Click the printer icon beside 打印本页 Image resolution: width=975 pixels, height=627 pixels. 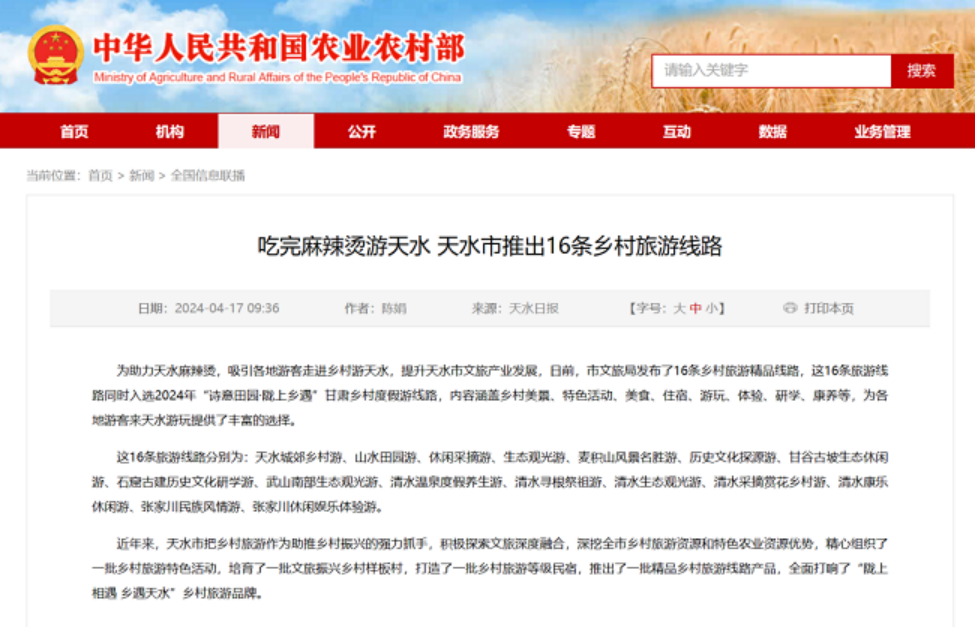(790, 308)
